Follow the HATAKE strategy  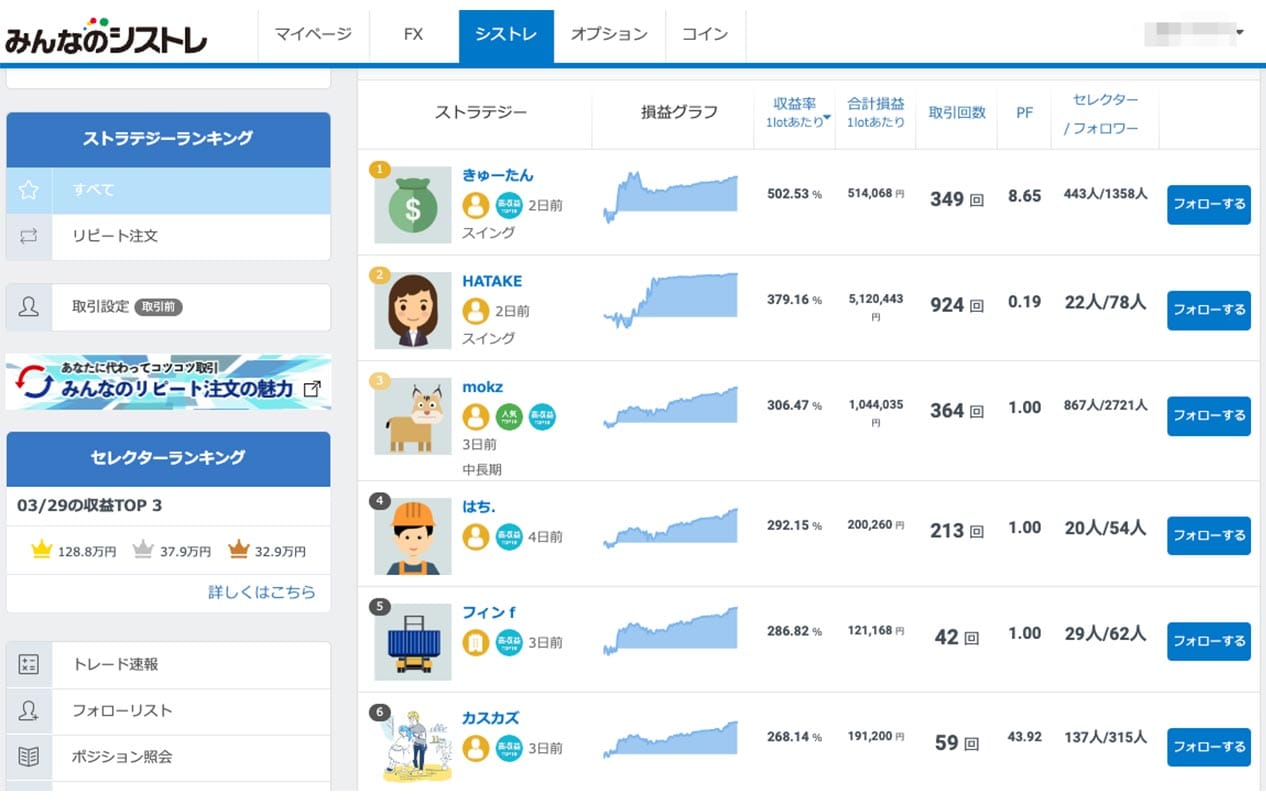[x=1208, y=310]
